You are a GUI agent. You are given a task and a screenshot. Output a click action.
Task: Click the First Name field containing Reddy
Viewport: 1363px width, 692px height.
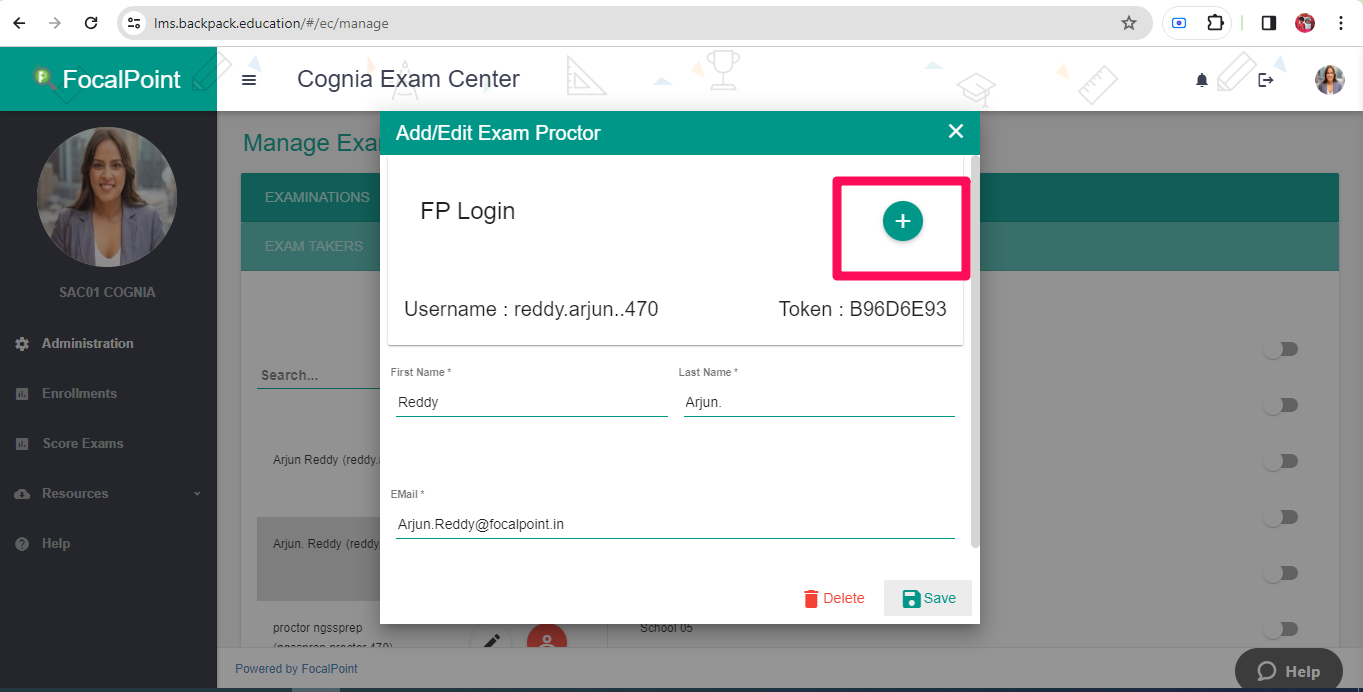(532, 402)
